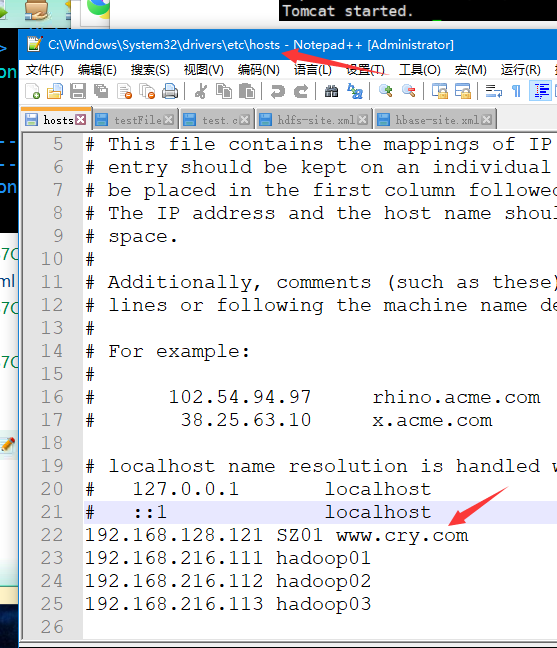Click the text www.cry.com on line 22
This screenshot has width=557, height=648.
[402, 536]
